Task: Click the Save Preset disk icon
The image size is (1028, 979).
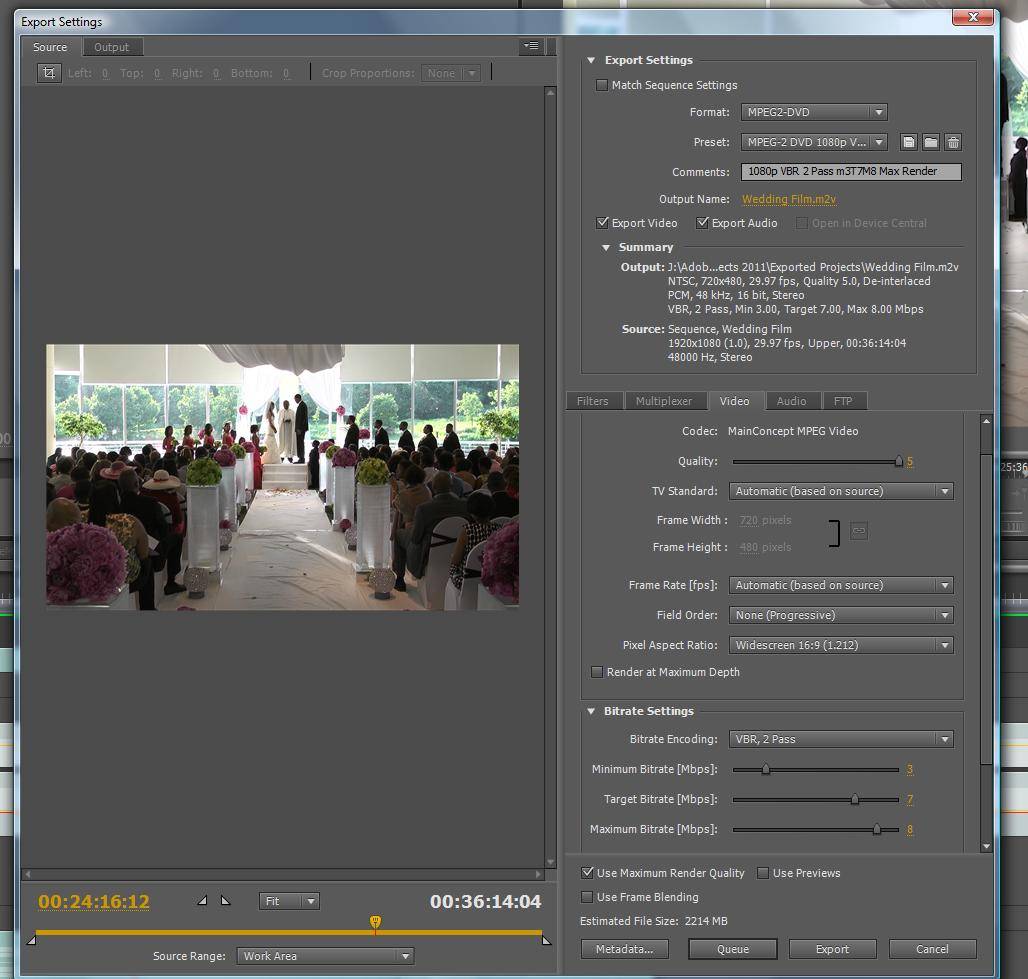Action: coord(909,142)
